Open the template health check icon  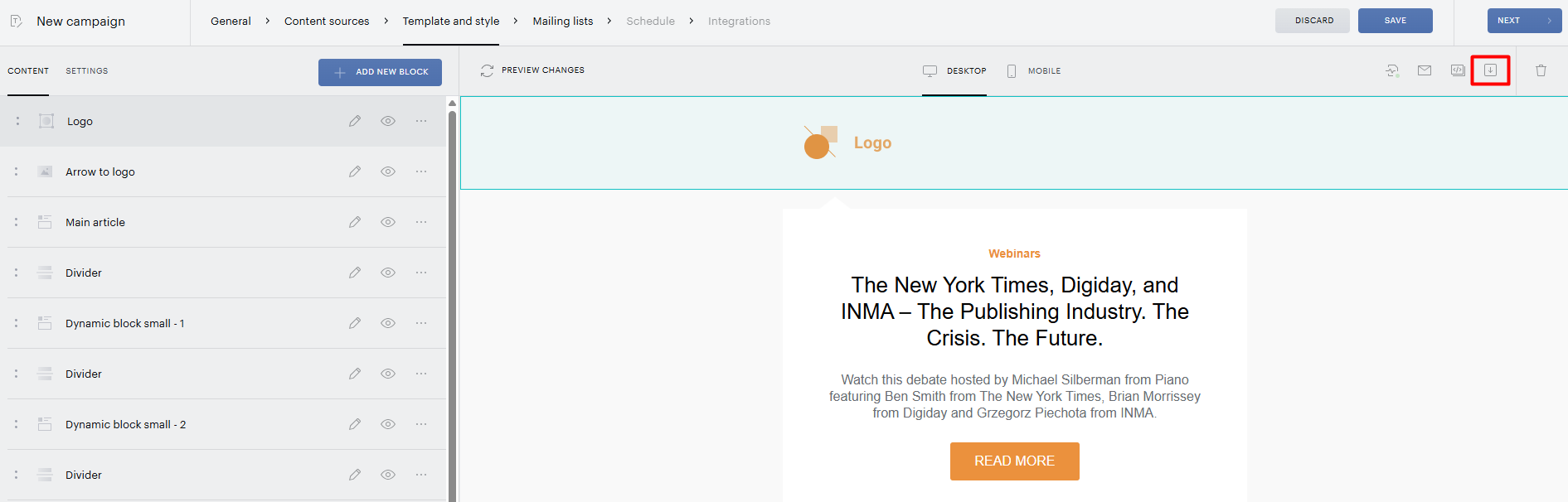1392,70
